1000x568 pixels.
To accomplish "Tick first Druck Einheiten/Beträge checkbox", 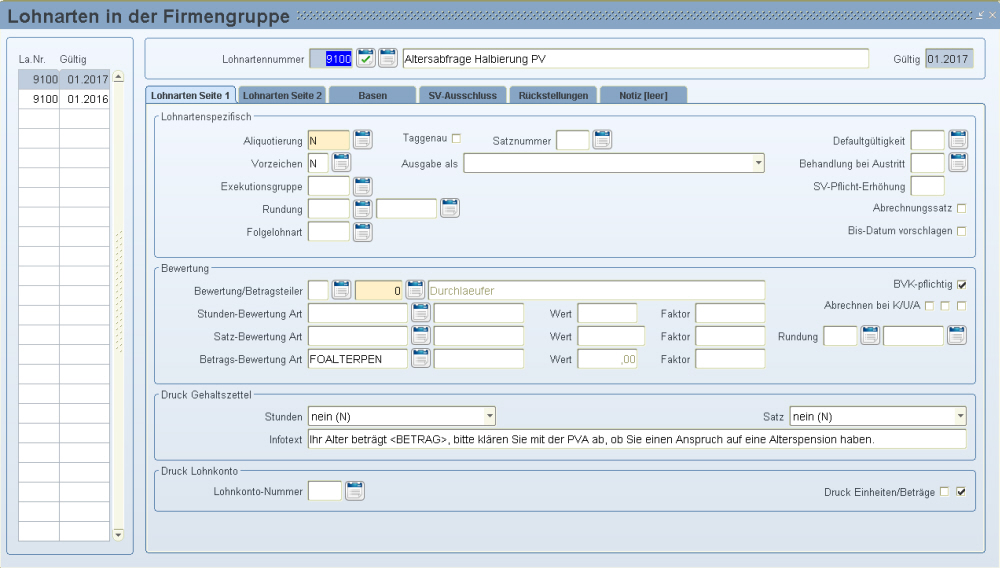I will (945, 492).
